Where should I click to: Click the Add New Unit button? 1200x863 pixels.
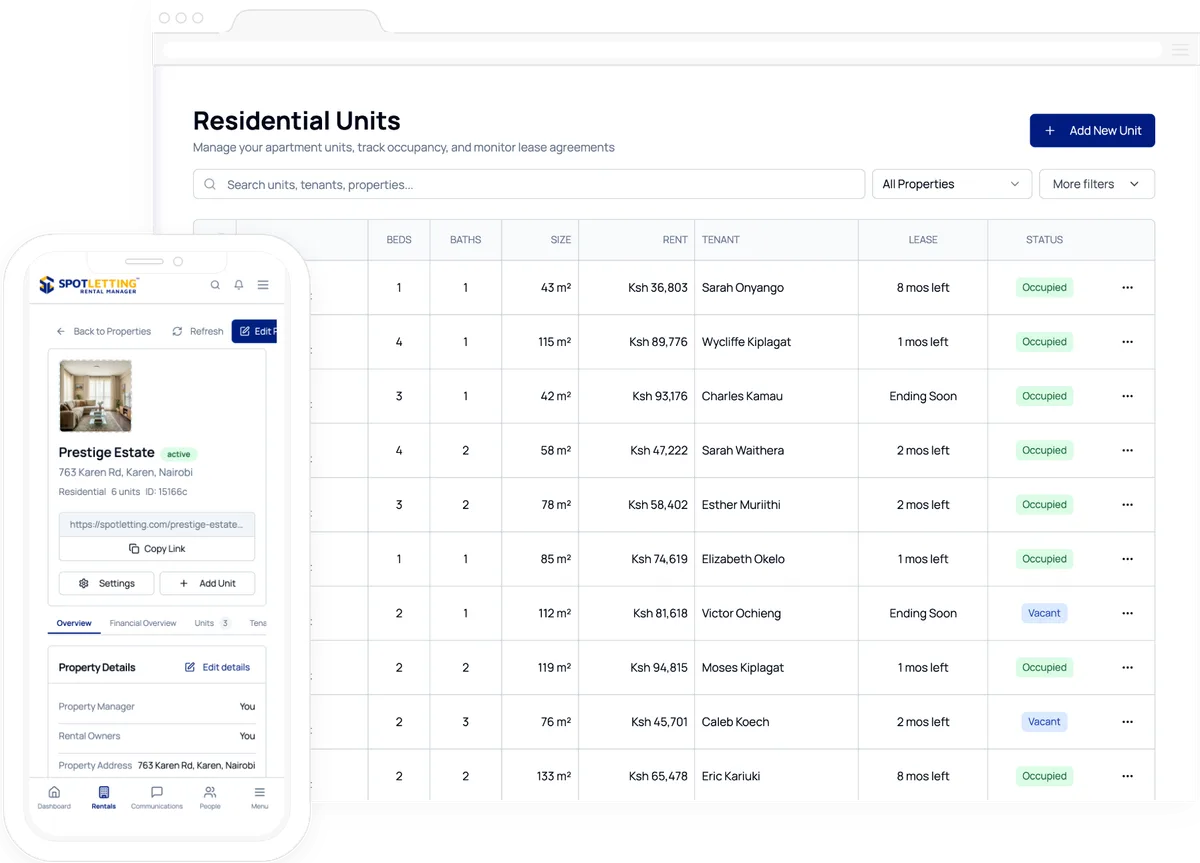[1092, 130]
